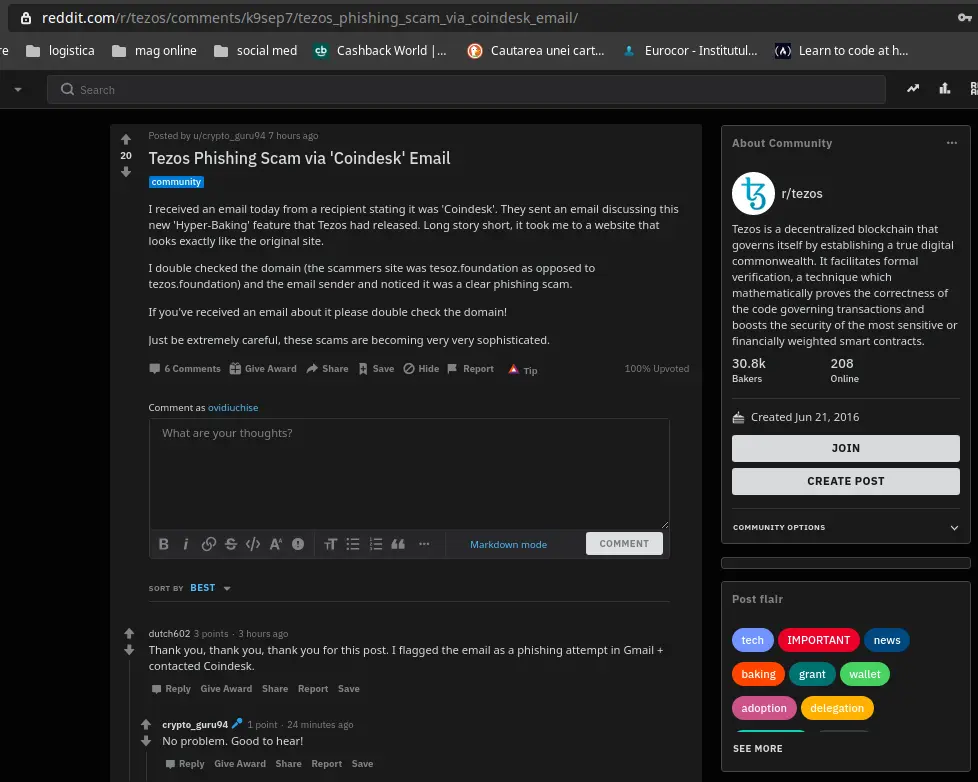Click the site lock icon in address bar

point(26,17)
